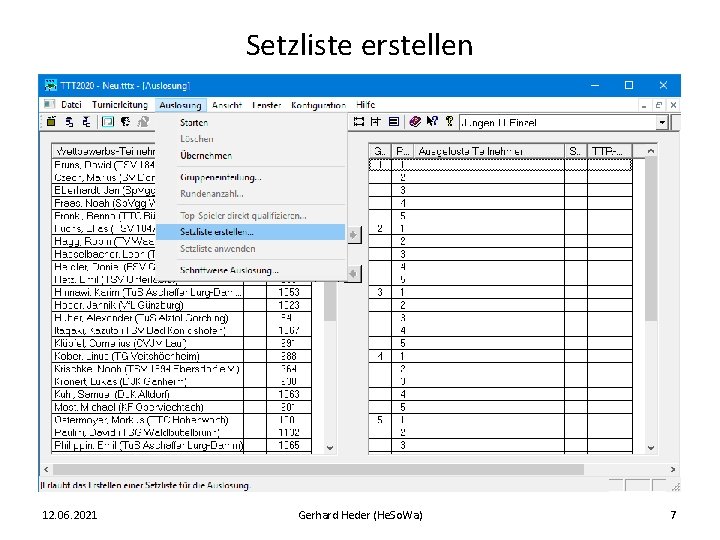Click the right-arrow transfer button between the lists

click(354, 235)
